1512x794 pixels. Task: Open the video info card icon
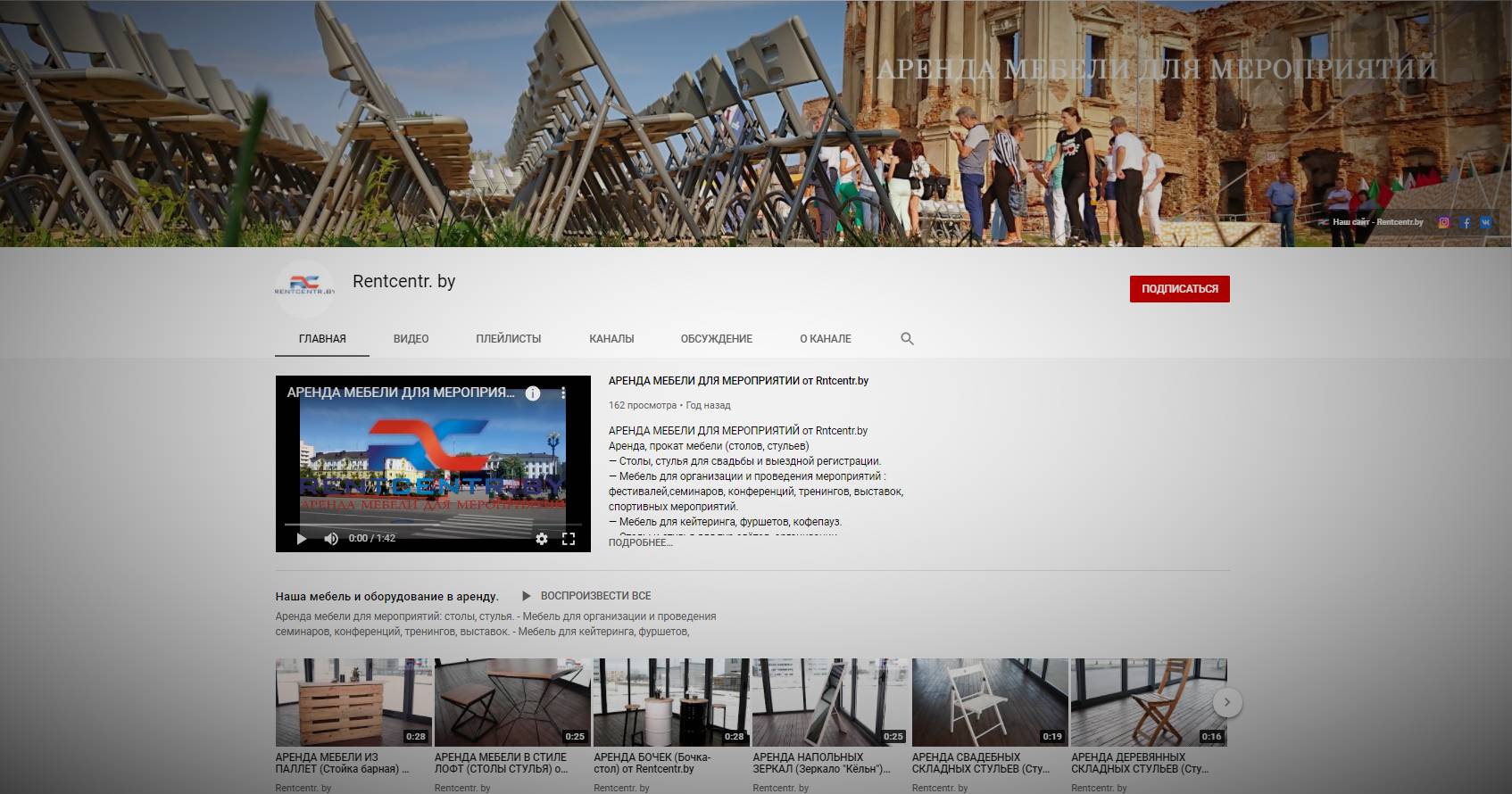pos(533,393)
